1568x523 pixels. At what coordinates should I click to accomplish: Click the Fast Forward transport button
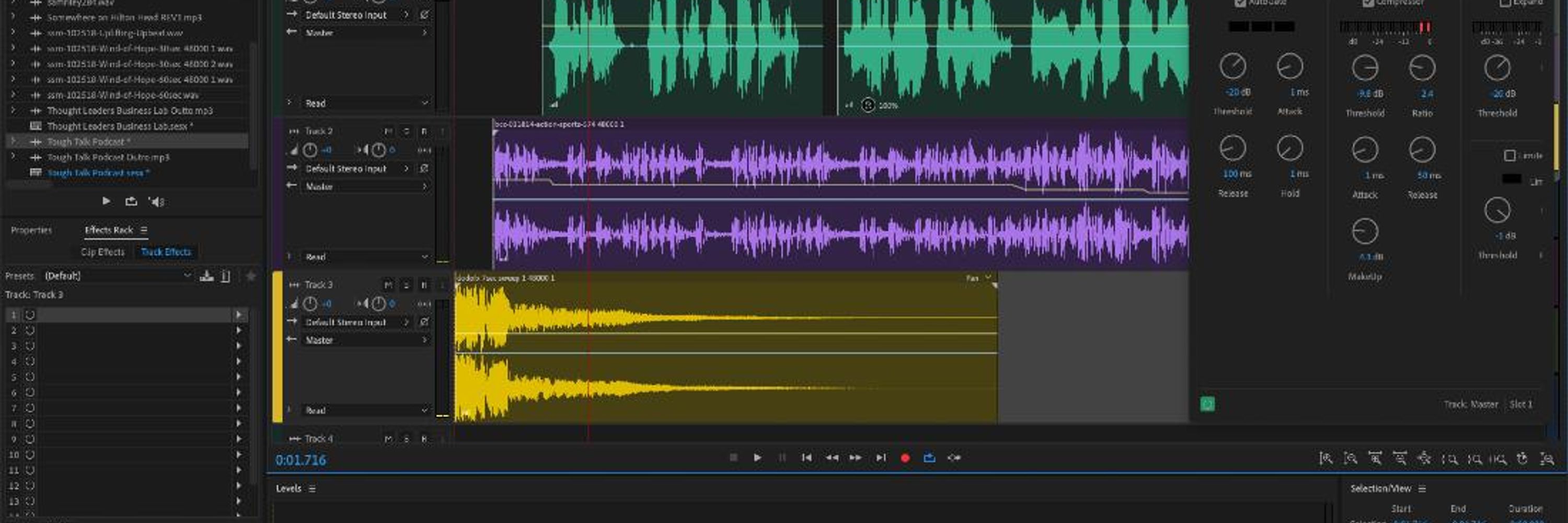[855, 458]
